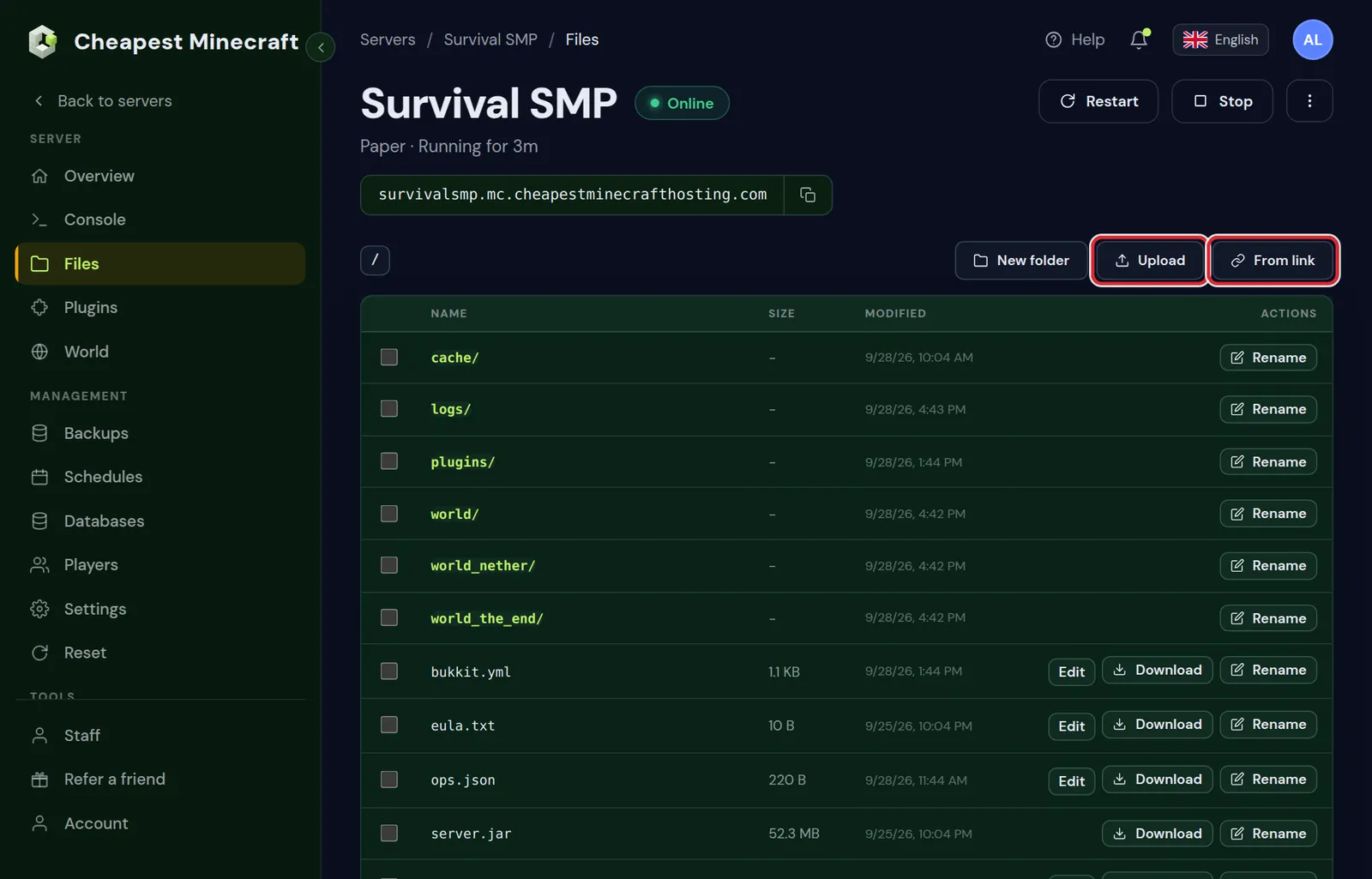Screen dimensions: 1372x879
Task: Click the server address field
Action: tap(572, 195)
